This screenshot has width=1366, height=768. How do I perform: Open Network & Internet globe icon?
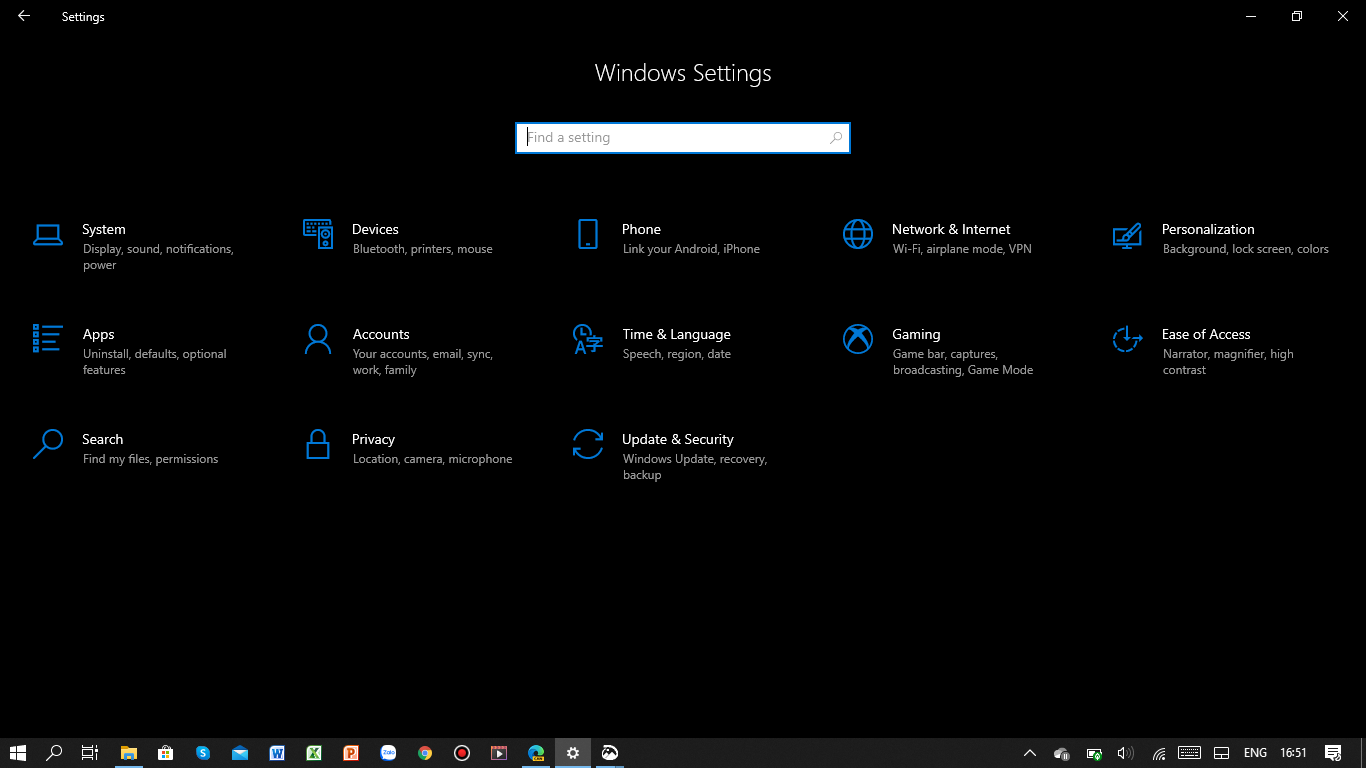(x=858, y=234)
